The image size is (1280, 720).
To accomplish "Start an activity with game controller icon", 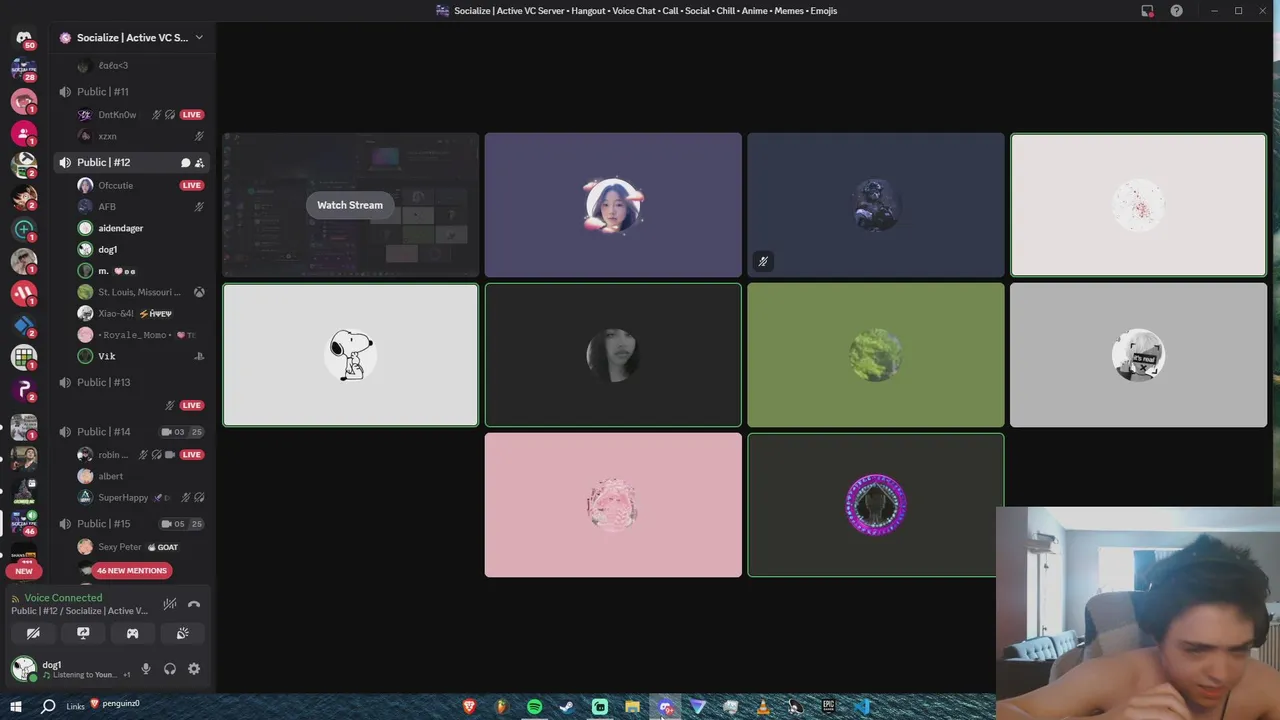I will [132, 633].
